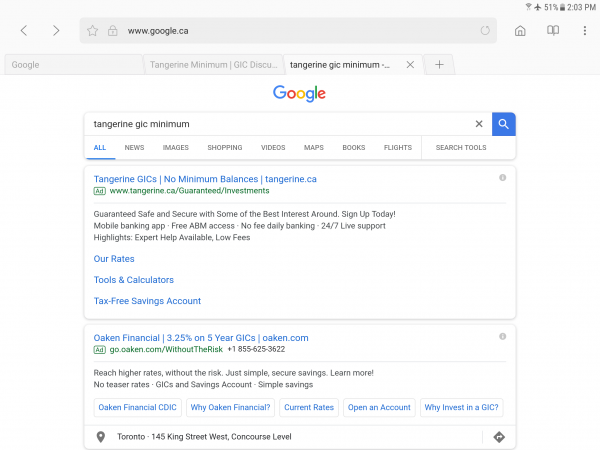Close the tangerine gic minimum tab
The width and height of the screenshot is (600, 450).
point(410,65)
